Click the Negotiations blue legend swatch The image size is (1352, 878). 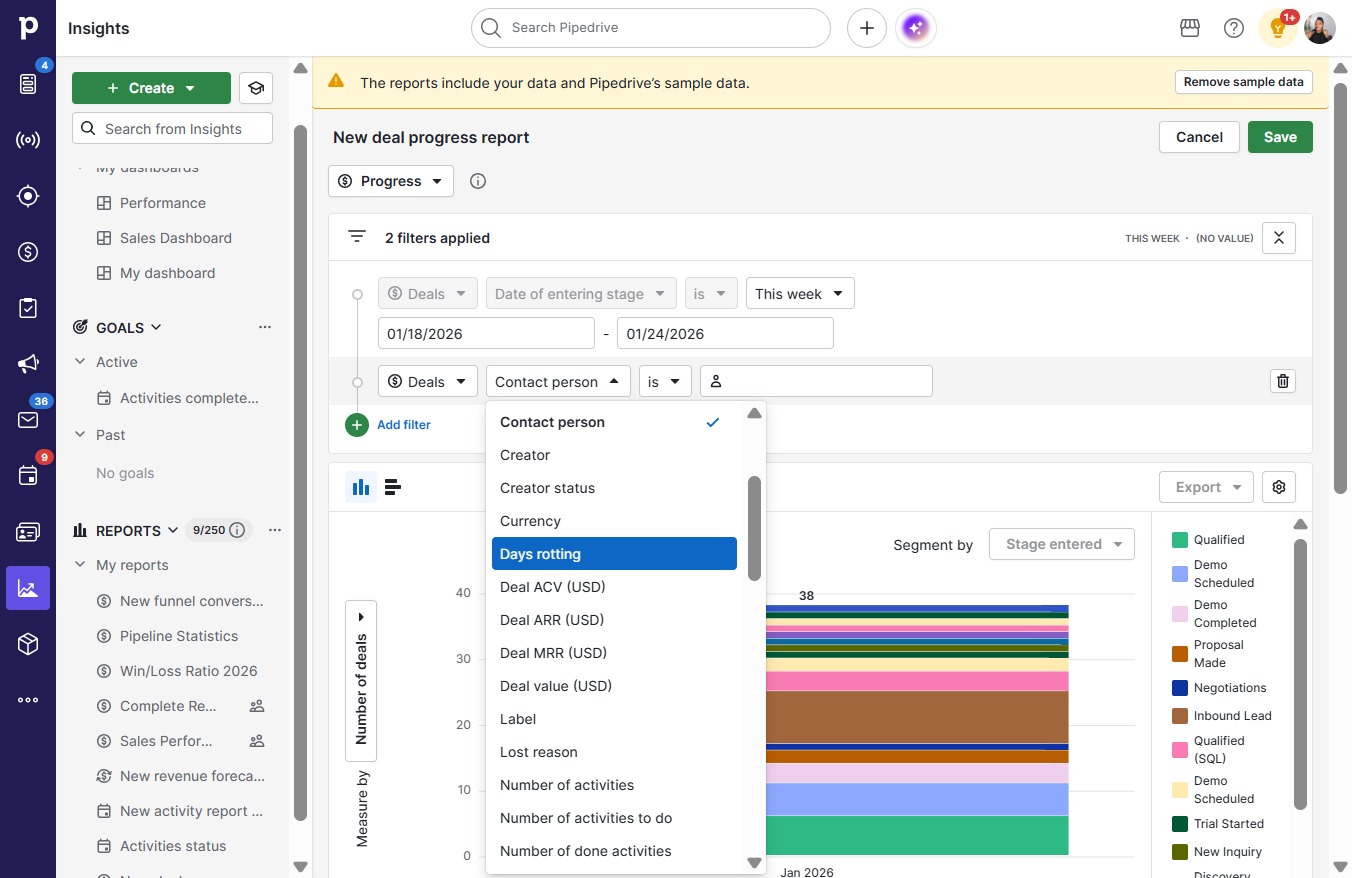click(x=1180, y=688)
